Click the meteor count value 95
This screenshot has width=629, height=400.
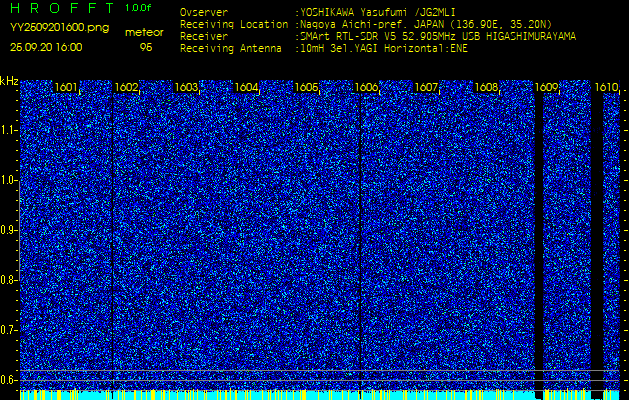pyautogui.click(x=146, y=48)
